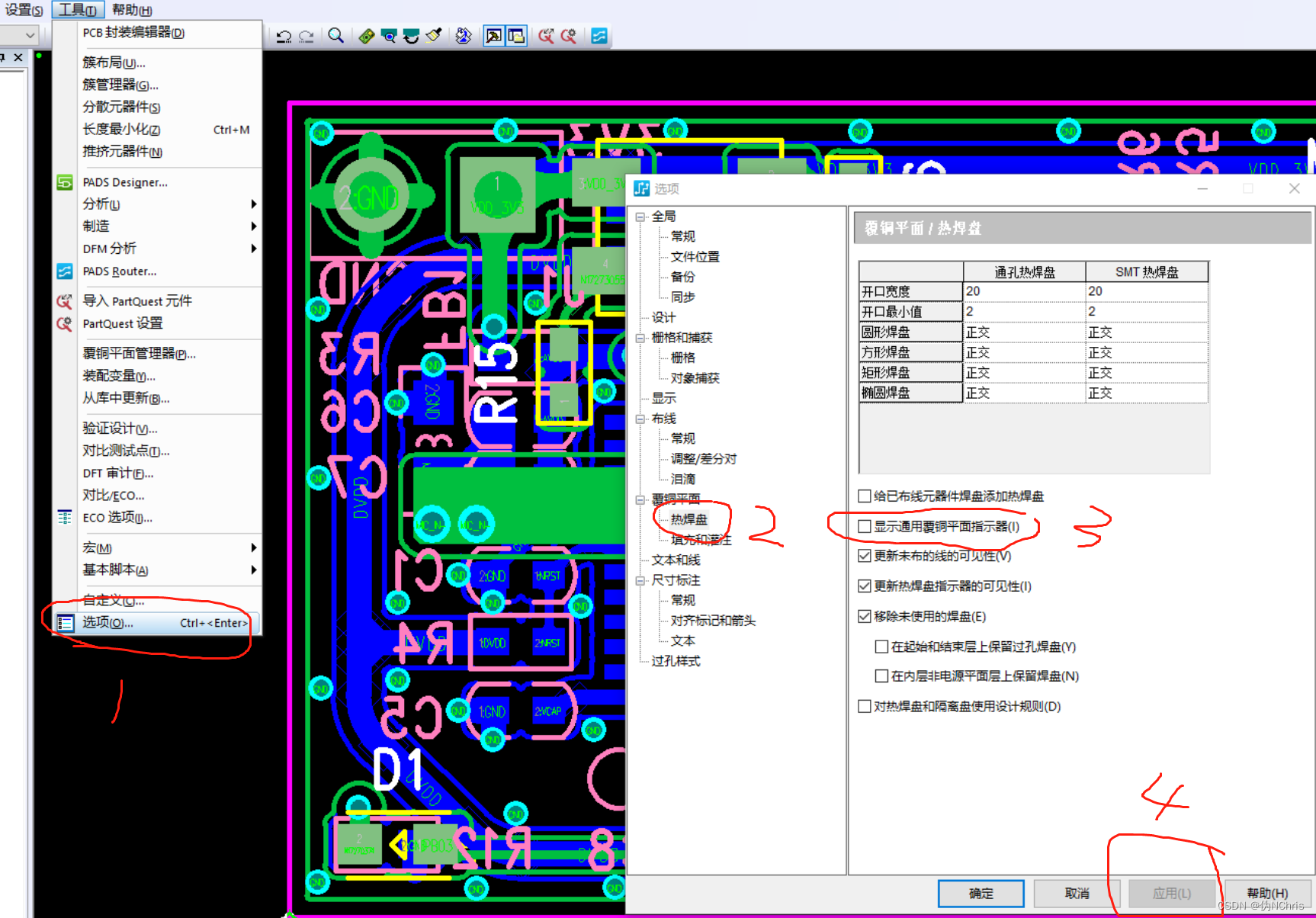Uncheck 移除未使用的焊盘 checkbox
Viewport: 1316px width, 918px height.
coord(865,616)
